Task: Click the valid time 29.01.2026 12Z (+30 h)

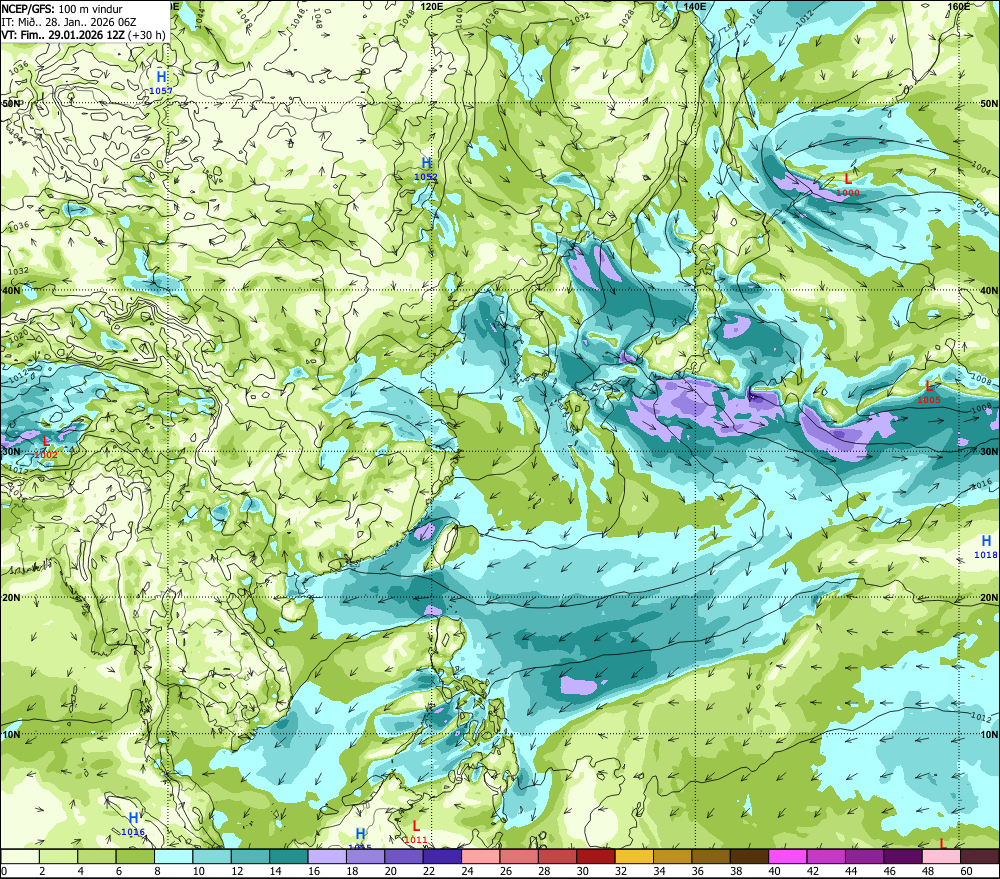Action: [x=84, y=35]
